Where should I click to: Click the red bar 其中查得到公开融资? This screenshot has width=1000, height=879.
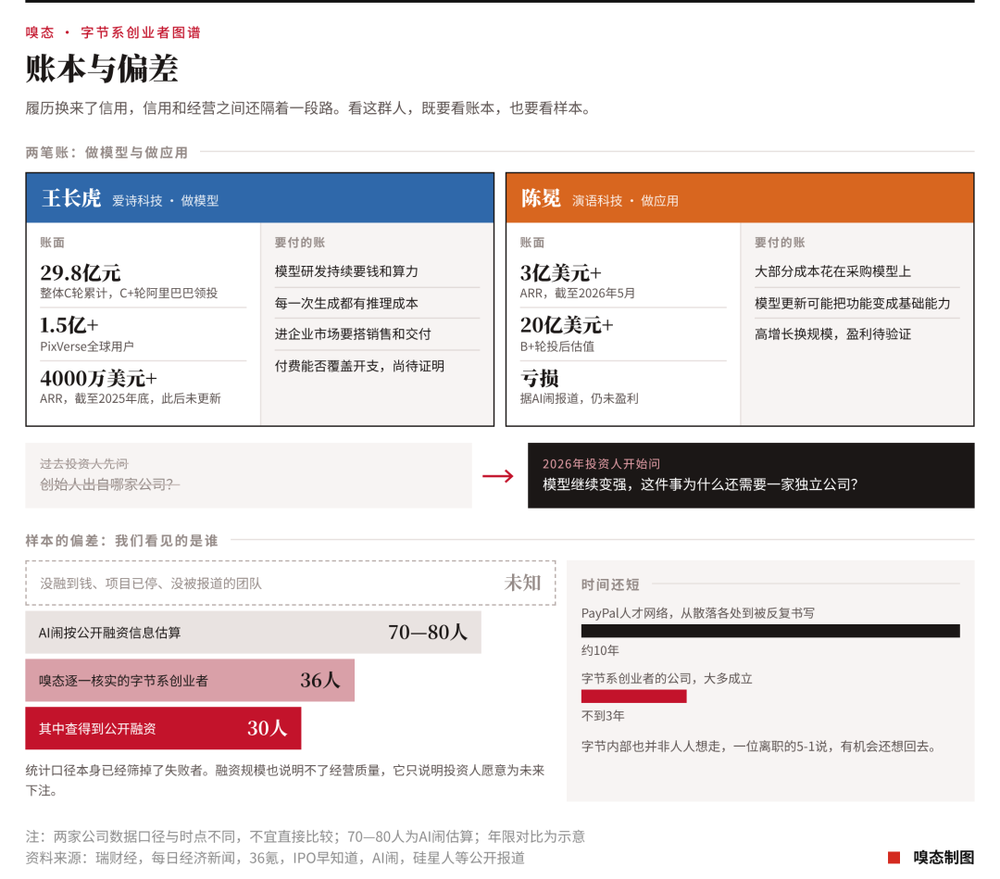tap(163, 728)
